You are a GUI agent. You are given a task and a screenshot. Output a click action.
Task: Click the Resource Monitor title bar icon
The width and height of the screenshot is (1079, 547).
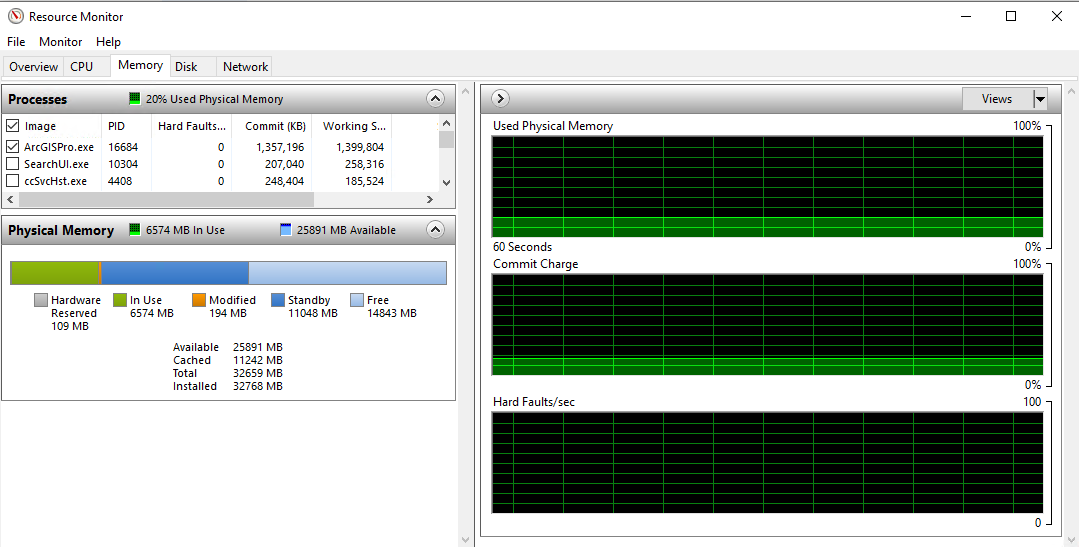15,16
